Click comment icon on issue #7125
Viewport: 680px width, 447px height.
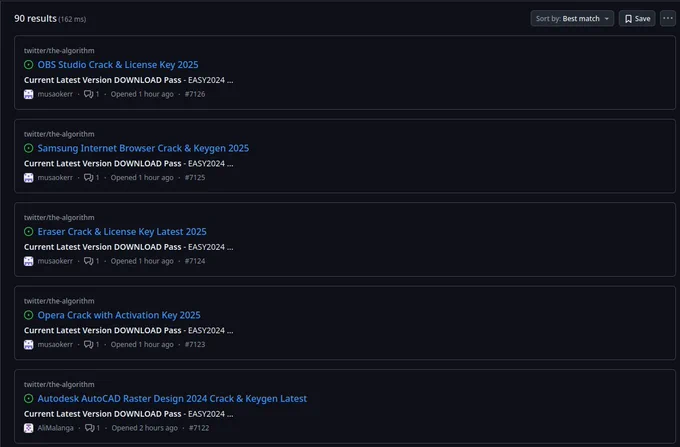[88, 178]
